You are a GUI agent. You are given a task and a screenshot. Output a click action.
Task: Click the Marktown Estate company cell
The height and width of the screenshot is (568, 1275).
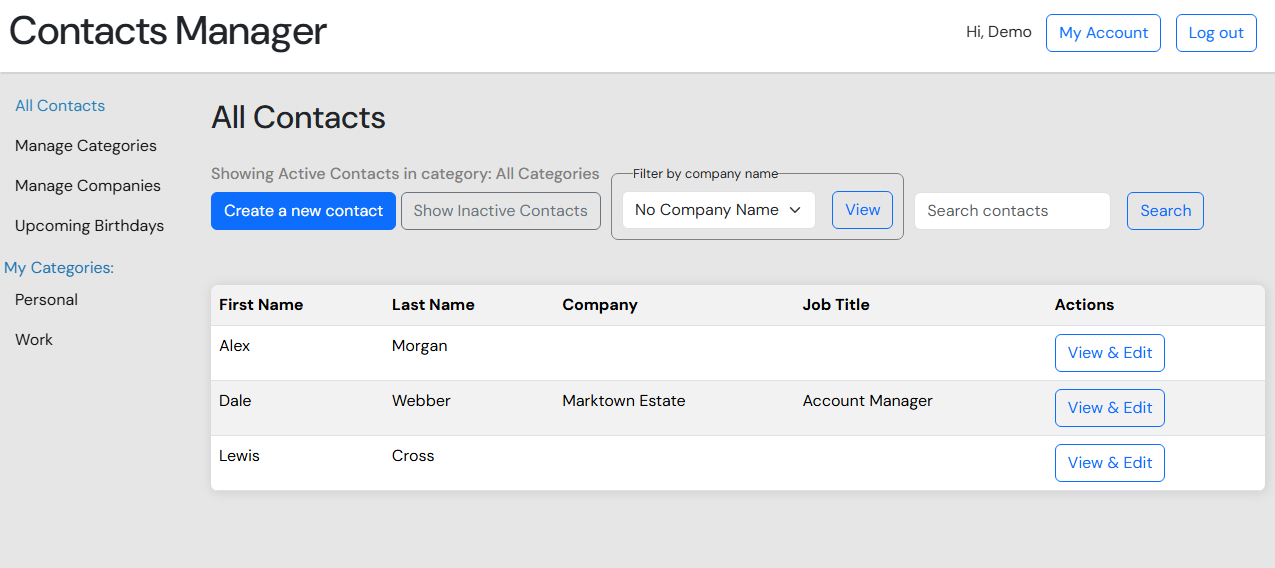[624, 401]
